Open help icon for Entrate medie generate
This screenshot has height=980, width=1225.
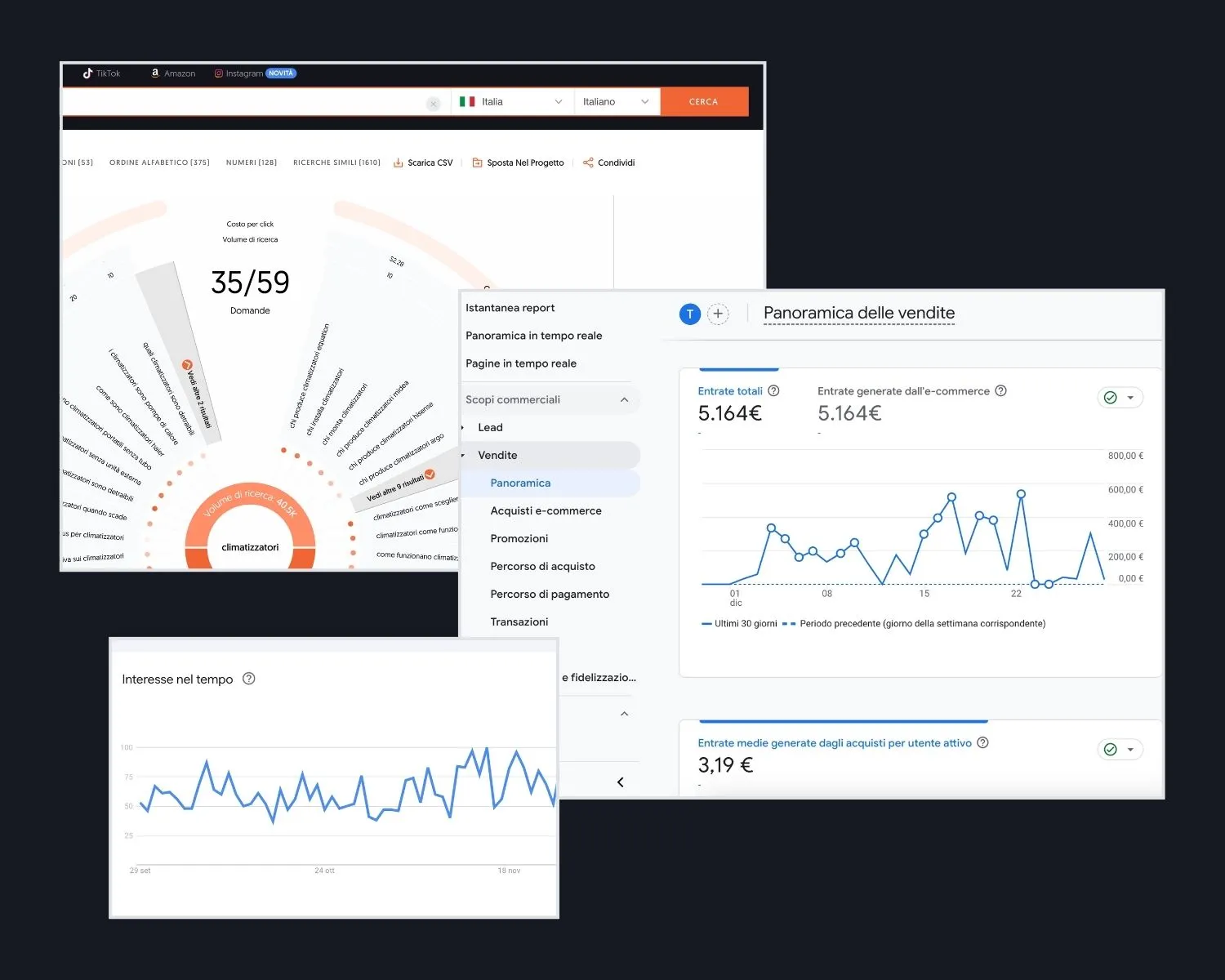tap(983, 743)
